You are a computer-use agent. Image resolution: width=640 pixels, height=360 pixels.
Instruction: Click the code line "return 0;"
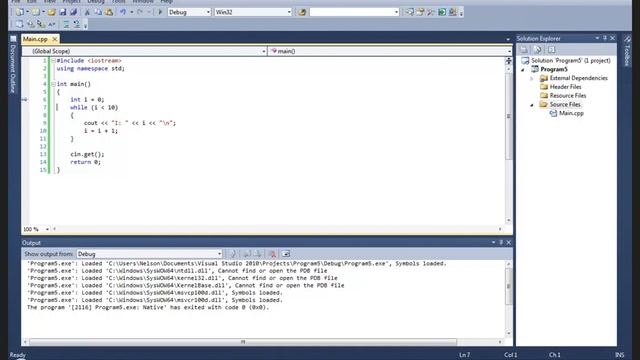coord(85,162)
